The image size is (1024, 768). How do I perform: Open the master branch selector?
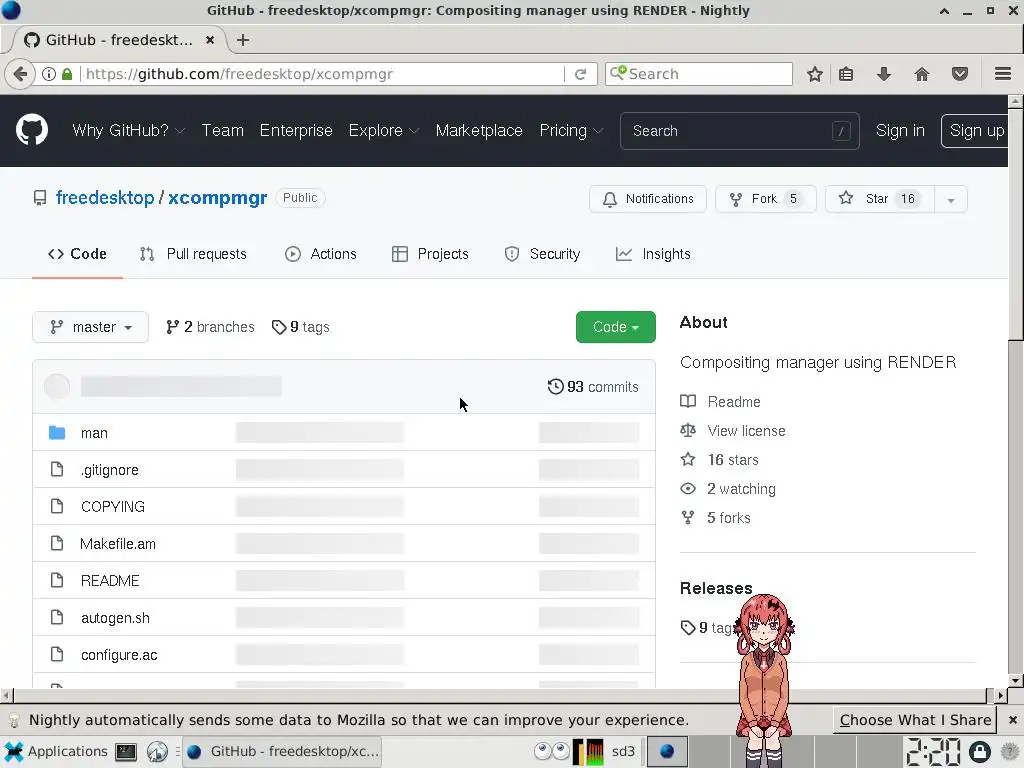pos(90,327)
